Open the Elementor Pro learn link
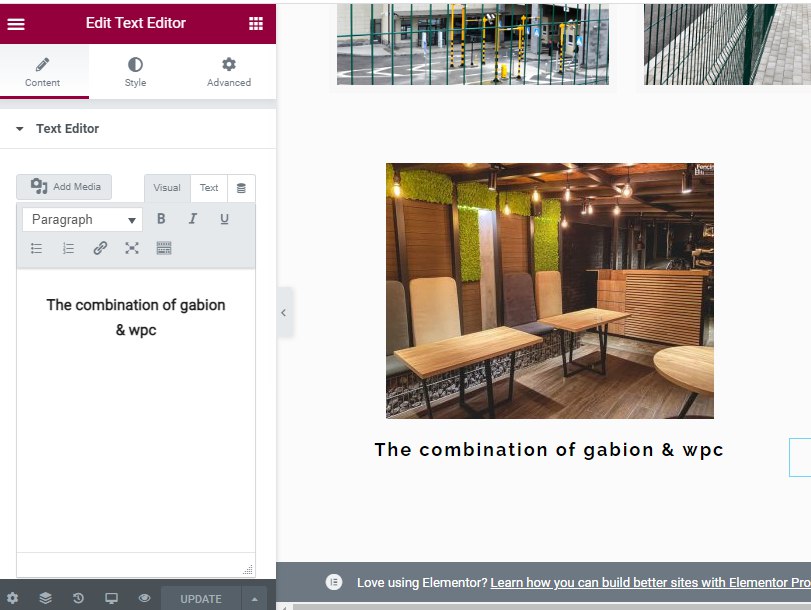811x610 pixels. tap(650, 583)
